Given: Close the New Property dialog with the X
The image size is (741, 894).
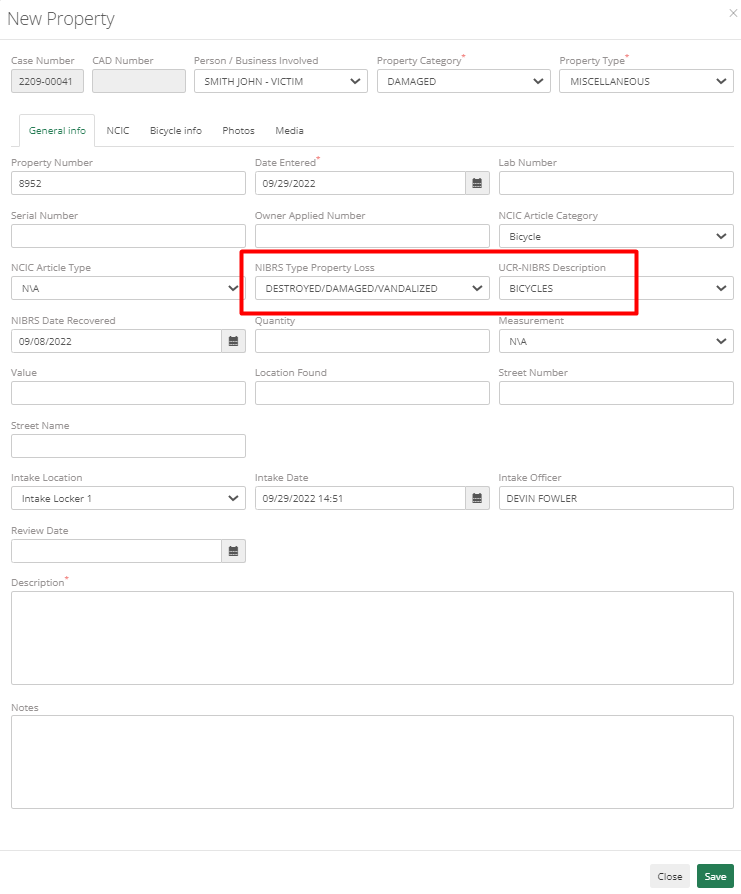Looking at the screenshot, I should point(731,14).
